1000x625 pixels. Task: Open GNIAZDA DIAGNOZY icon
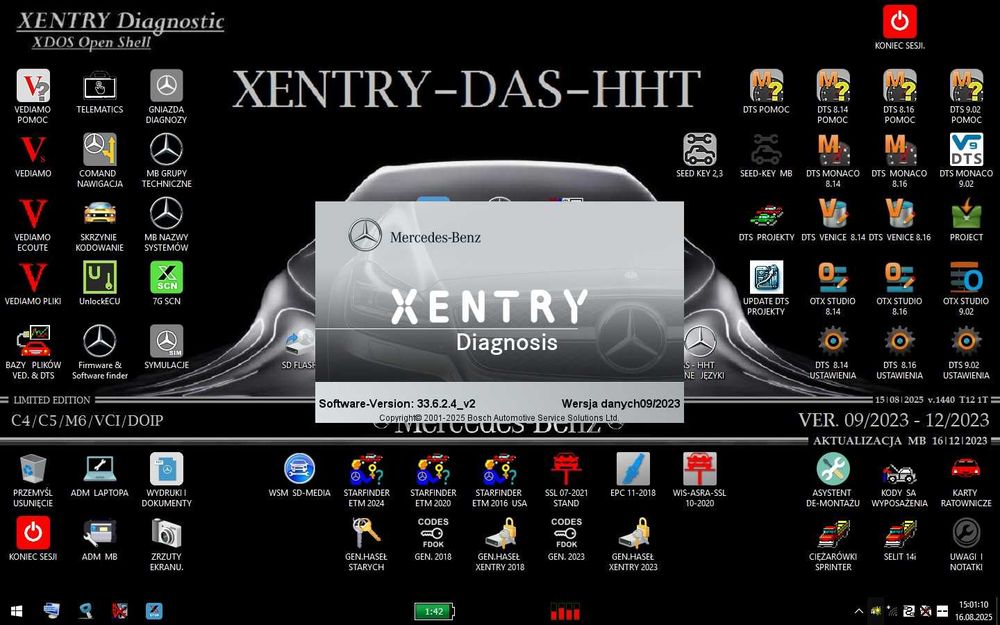pyautogui.click(x=166, y=86)
